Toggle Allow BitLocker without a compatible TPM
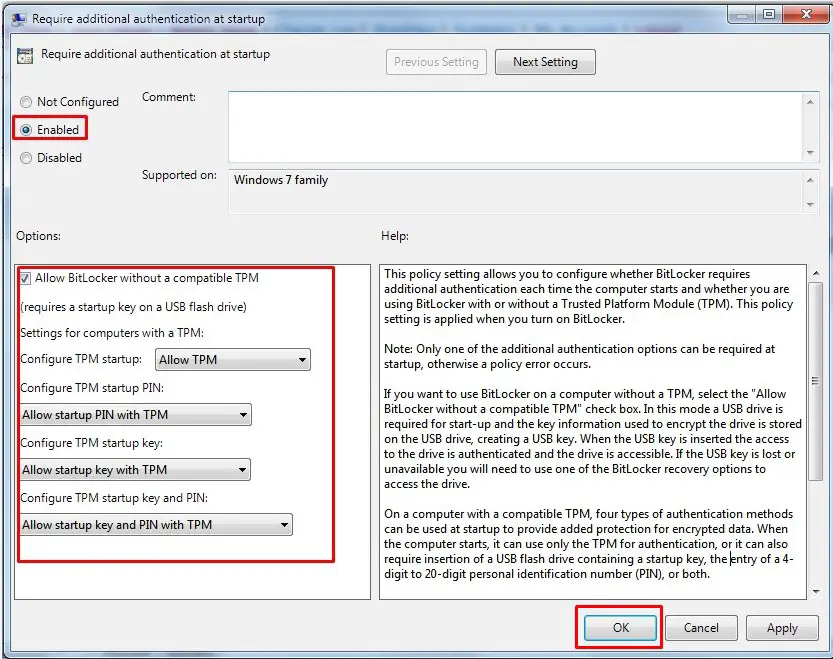The height and width of the screenshot is (659, 833). tap(25, 278)
